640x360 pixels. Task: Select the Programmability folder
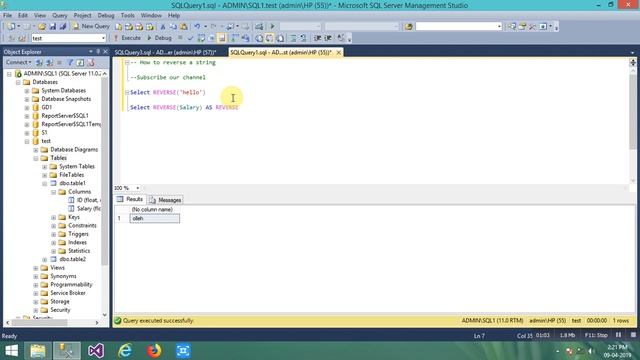click(x=71, y=284)
